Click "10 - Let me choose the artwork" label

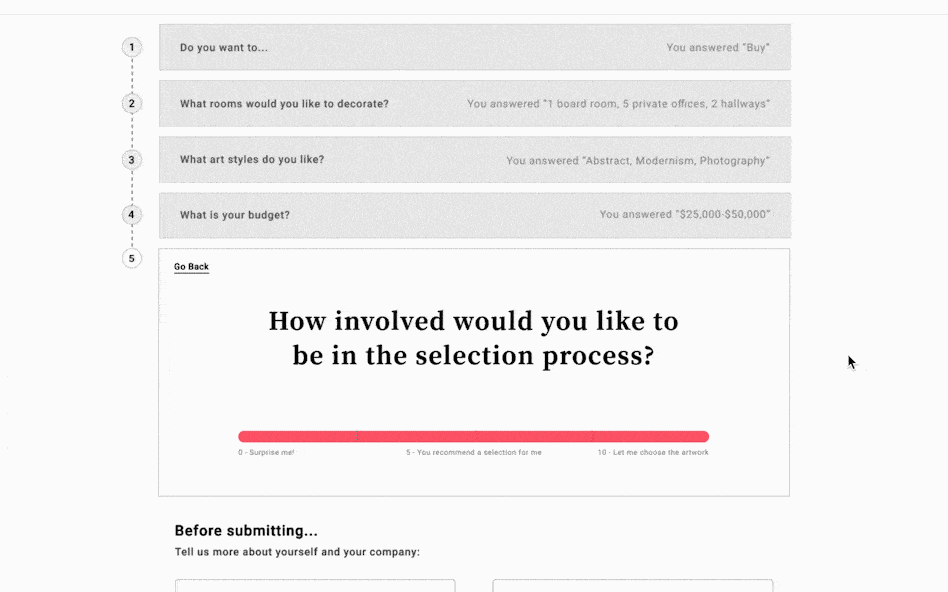[x=653, y=452]
